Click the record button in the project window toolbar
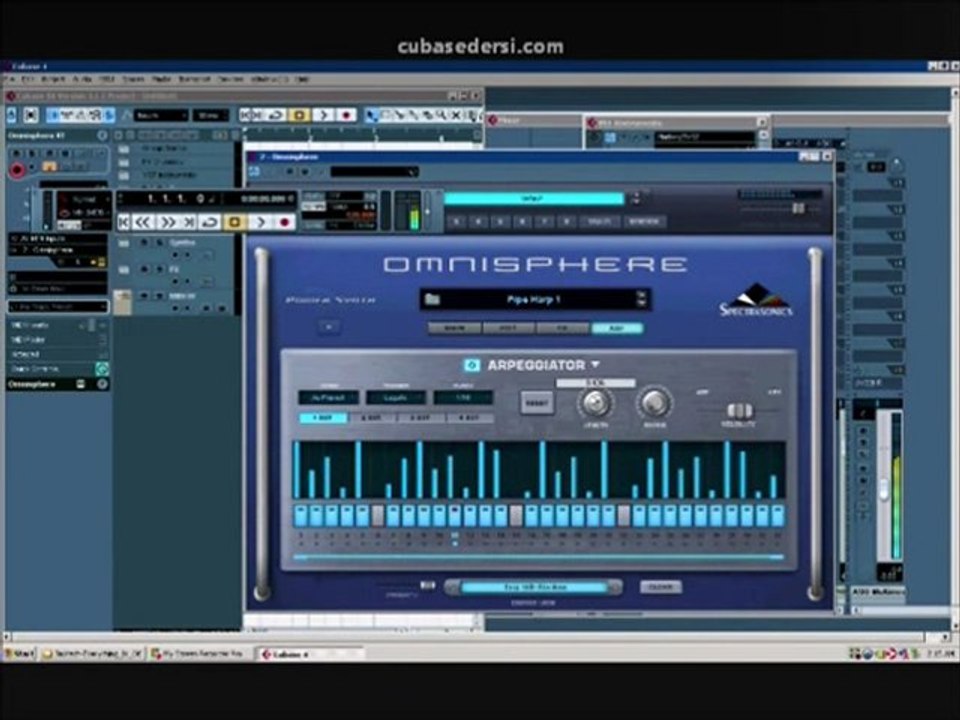Viewport: 960px width, 720px height. click(x=346, y=115)
